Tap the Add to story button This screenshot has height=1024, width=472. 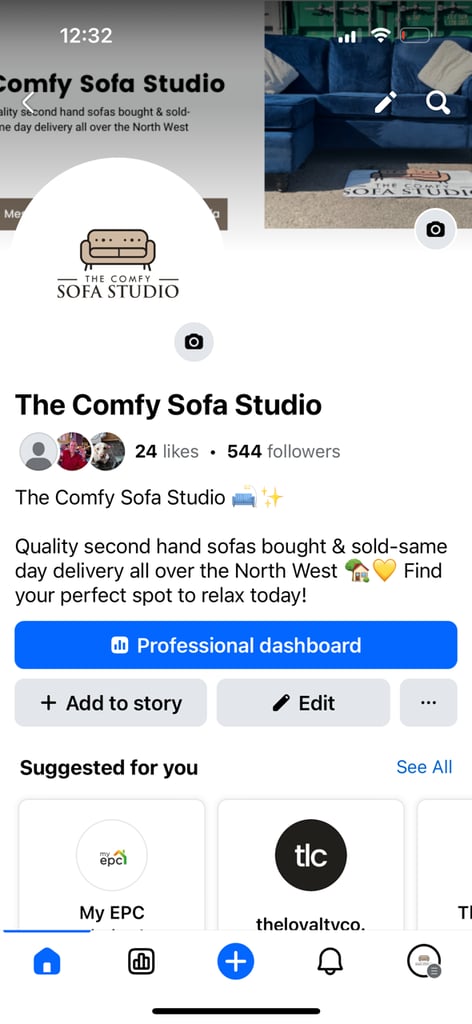point(111,703)
